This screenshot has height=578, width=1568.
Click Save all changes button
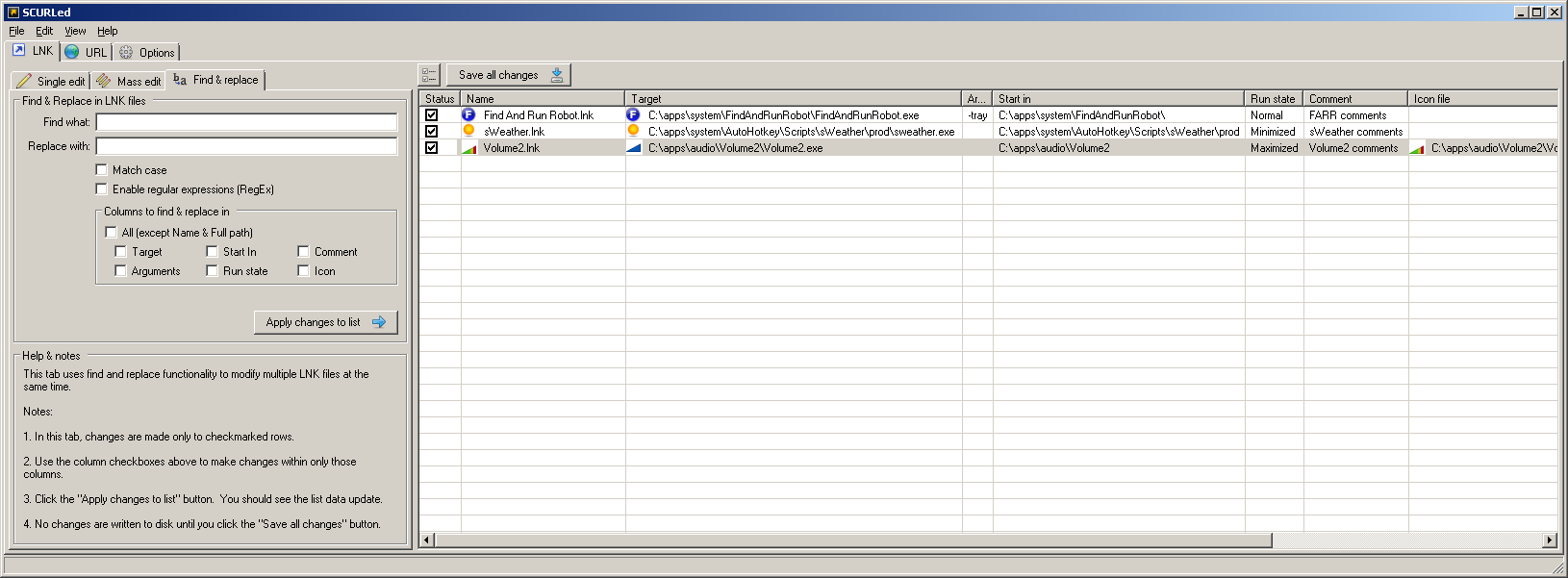tap(509, 75)
